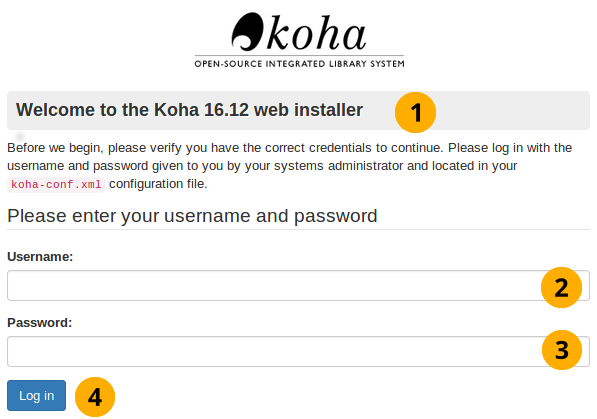This screenshot has height=419, width=597.
Task: Click the phrase "configuration file."
Action: pyautogui.click(x=158, y=184)
